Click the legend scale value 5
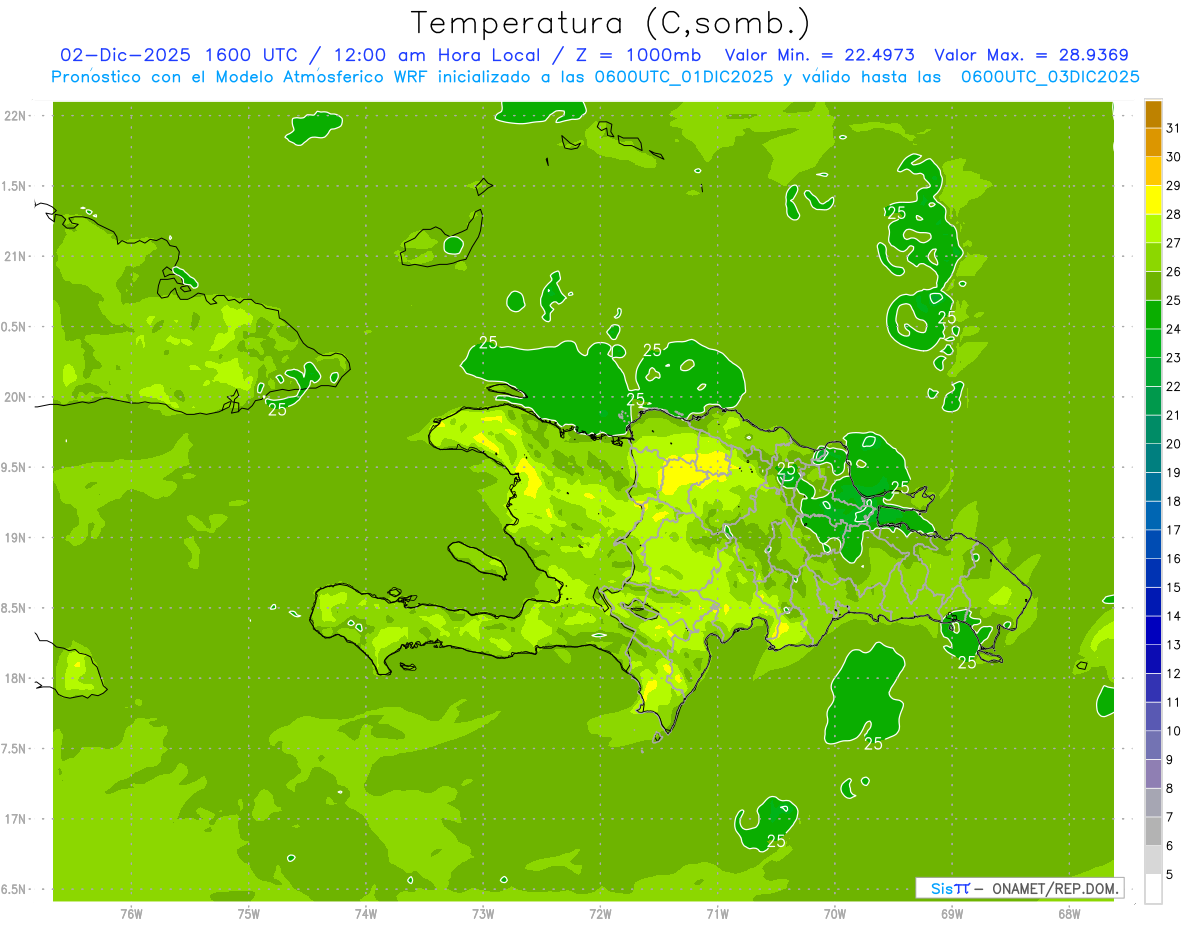 [1170, 874]
